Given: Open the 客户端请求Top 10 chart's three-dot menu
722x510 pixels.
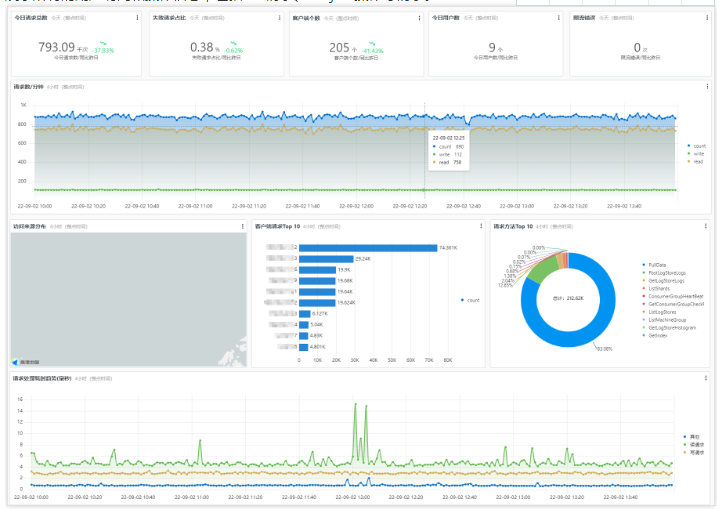Looking at the screenshot, I should [481, 226].
